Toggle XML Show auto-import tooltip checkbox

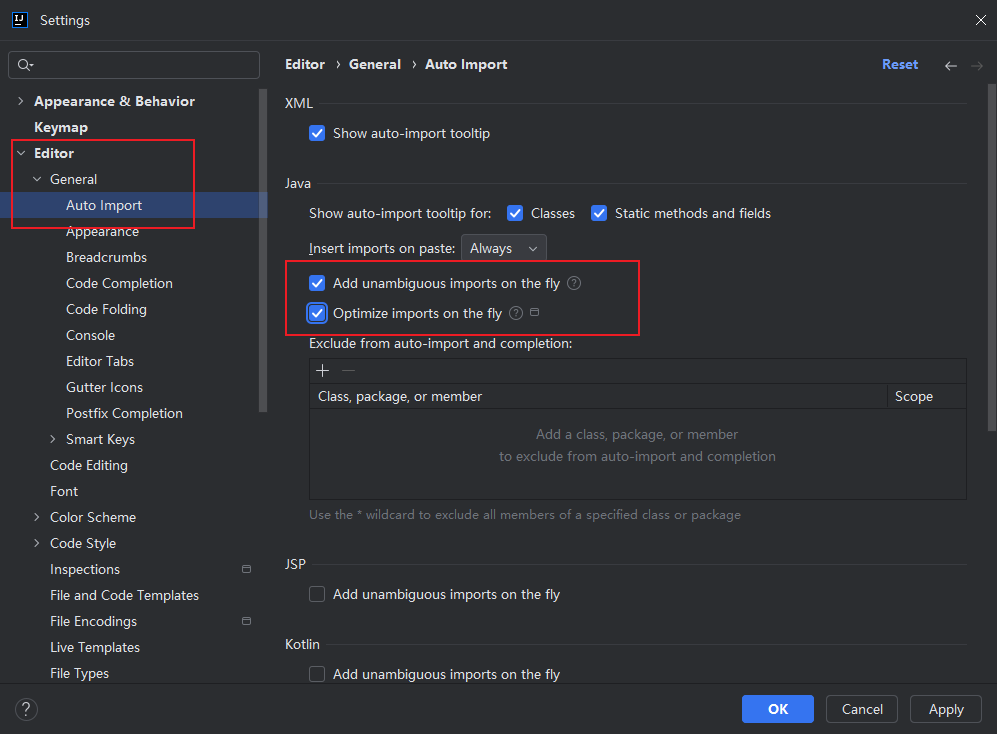pyautogui.click(x=317, y=133)
